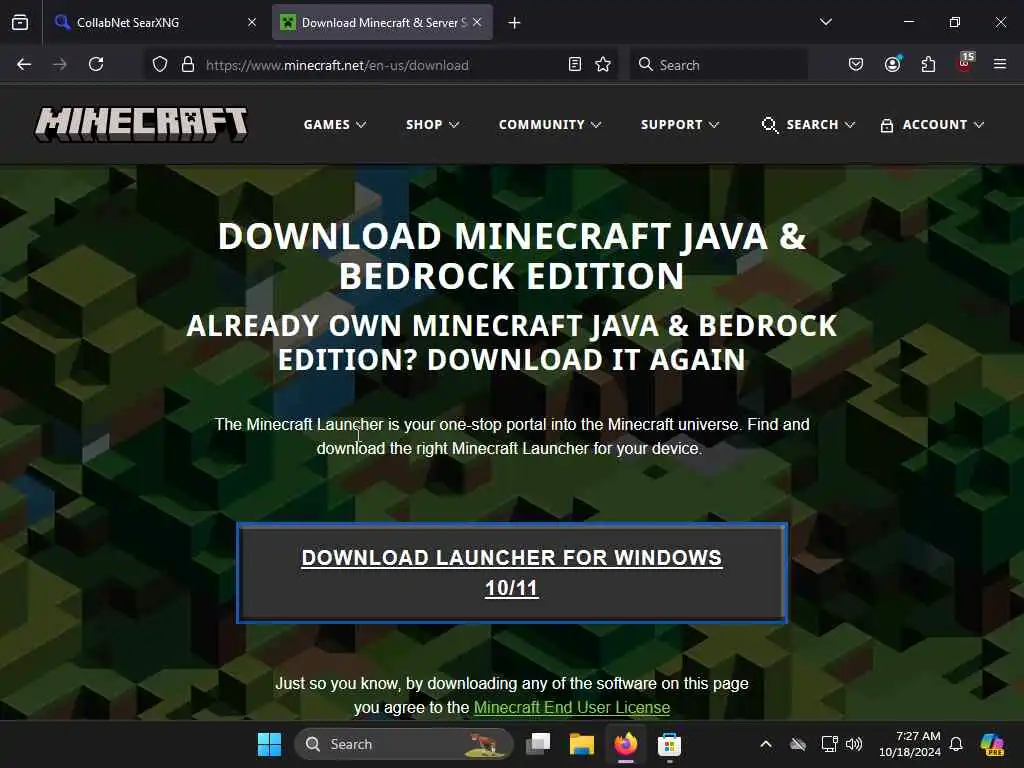Open Save to Pocket icon

[856, 65]
